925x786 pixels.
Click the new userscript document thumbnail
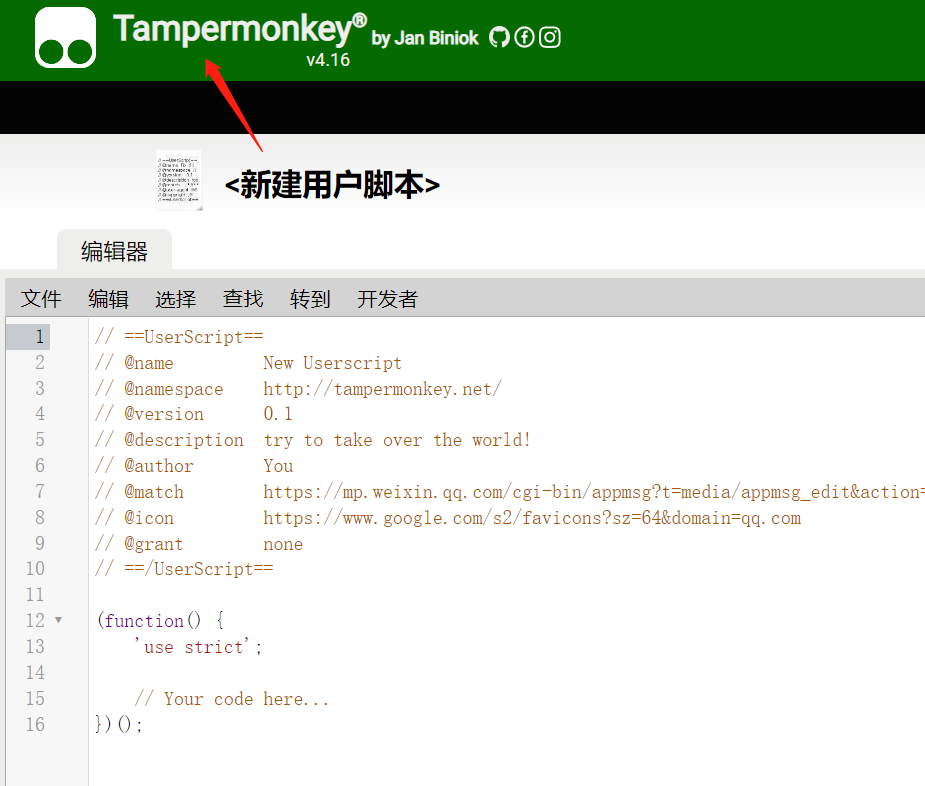pos(179,180)
